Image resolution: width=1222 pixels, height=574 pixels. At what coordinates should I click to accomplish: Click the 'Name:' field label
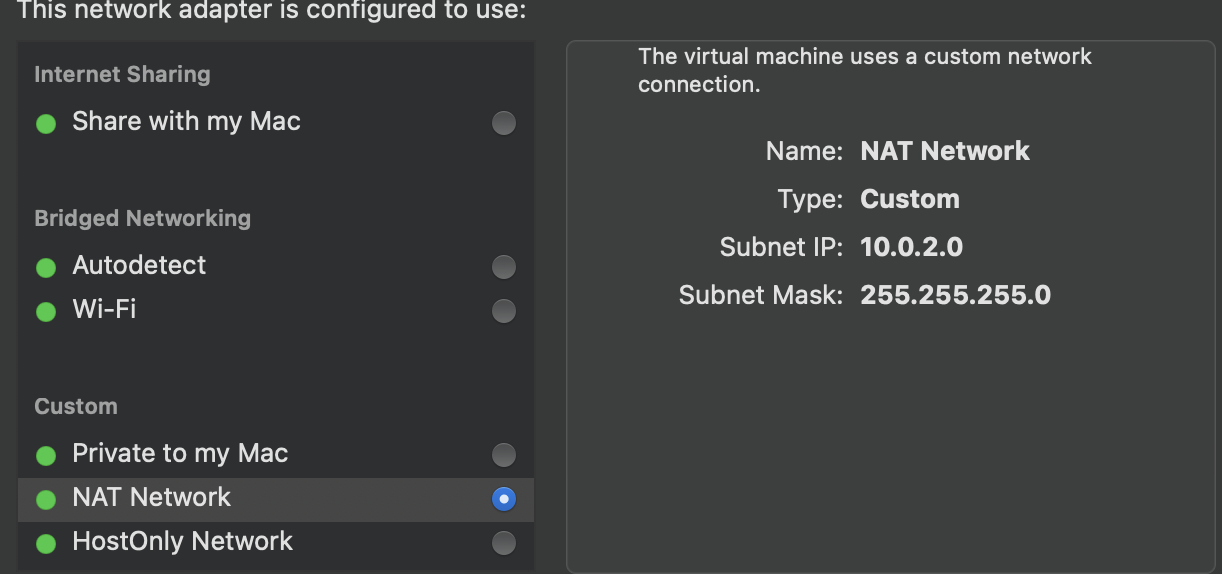click(x=805, y=151)
